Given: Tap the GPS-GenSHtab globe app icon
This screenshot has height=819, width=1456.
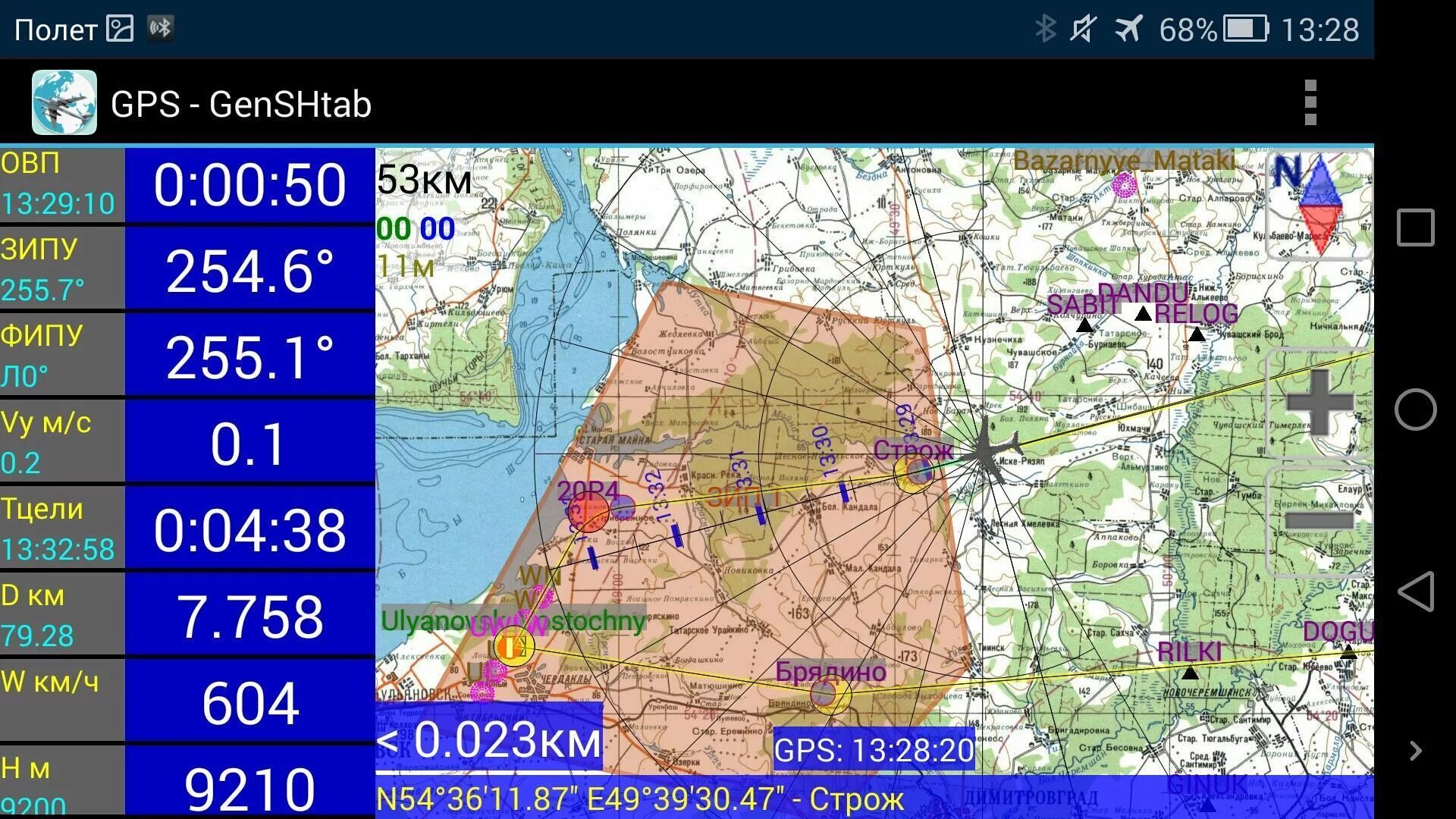Looking at the screenshot, I should pos(64,102).
